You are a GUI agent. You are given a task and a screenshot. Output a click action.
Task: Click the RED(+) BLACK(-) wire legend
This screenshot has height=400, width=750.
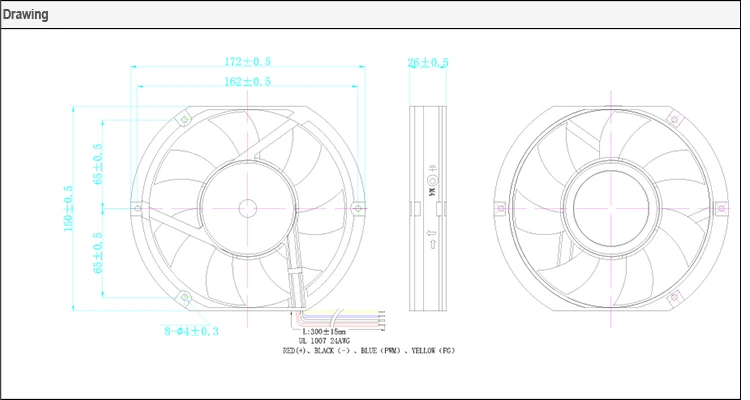(369, 351)
